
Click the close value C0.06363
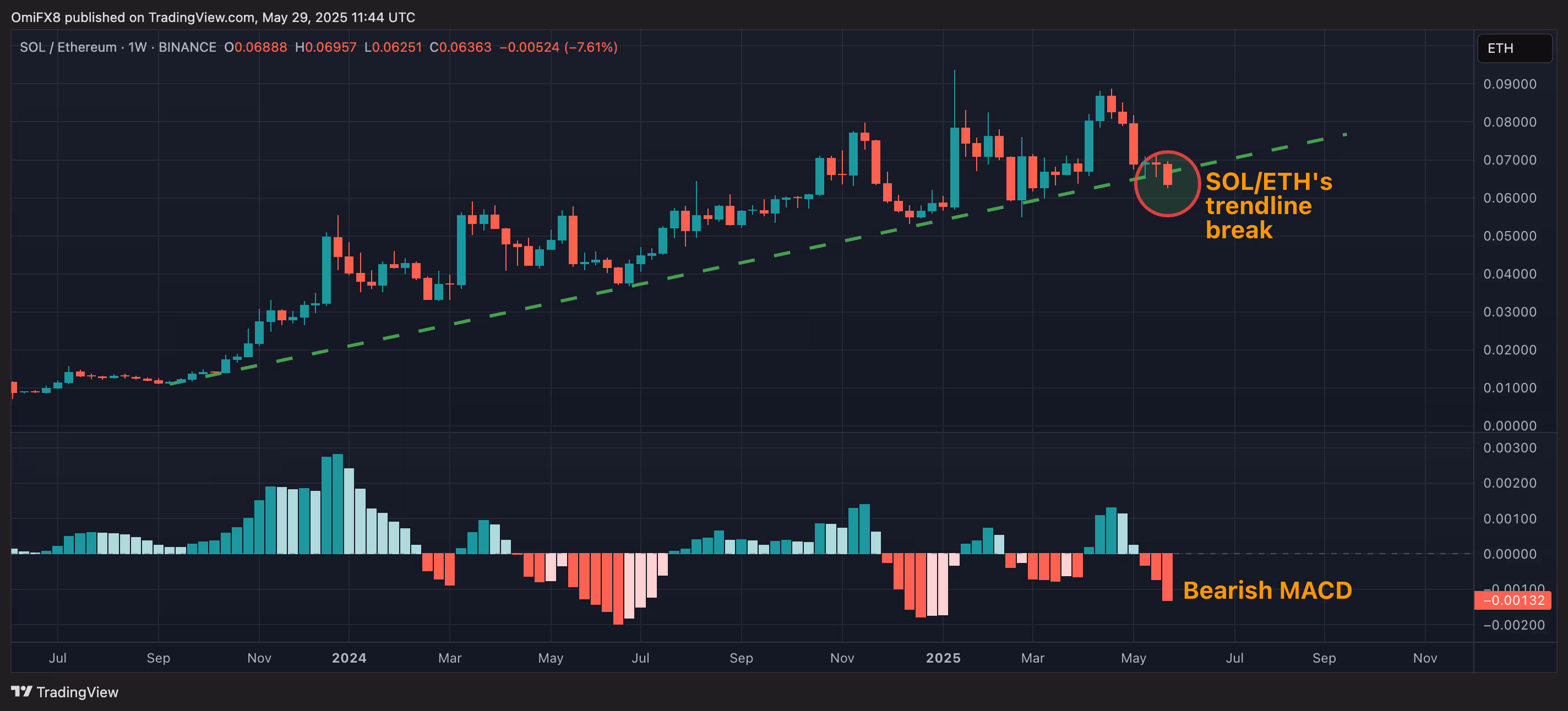pos(460,47)
